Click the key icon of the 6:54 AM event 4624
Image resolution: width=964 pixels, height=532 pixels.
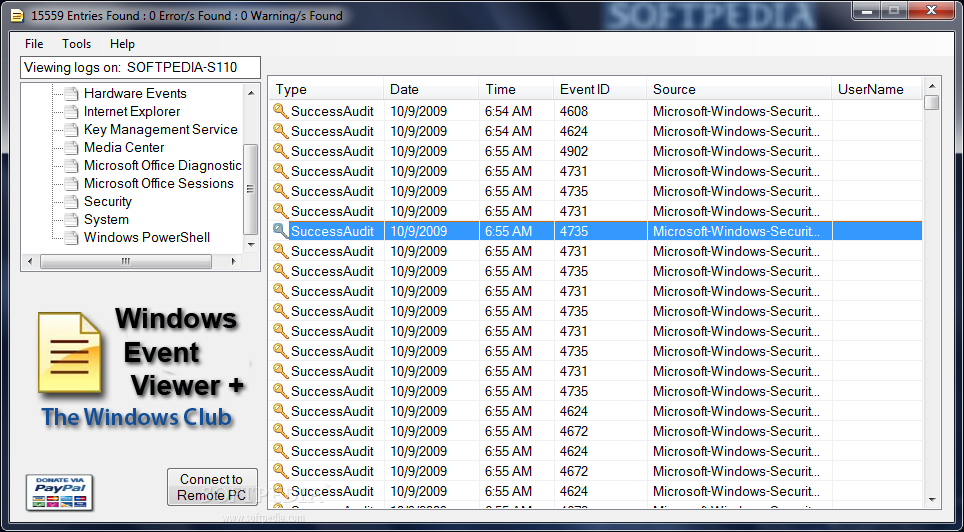280,131
